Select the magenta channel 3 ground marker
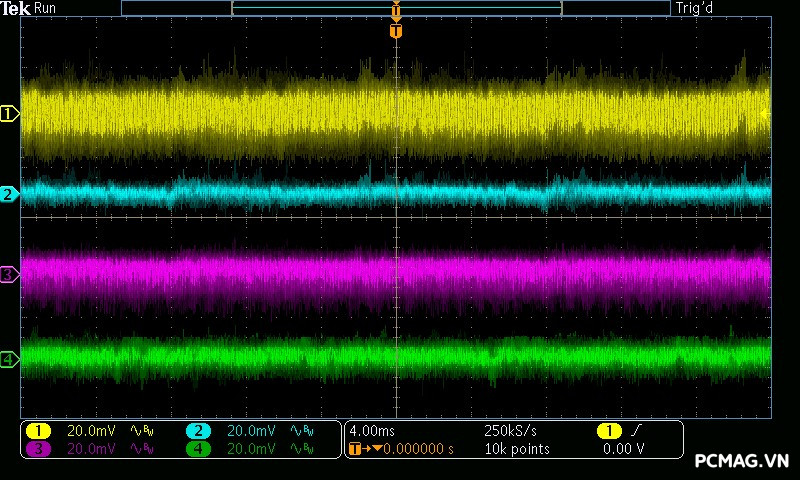Viewport: 800px width, 480px height. point(10,274)
